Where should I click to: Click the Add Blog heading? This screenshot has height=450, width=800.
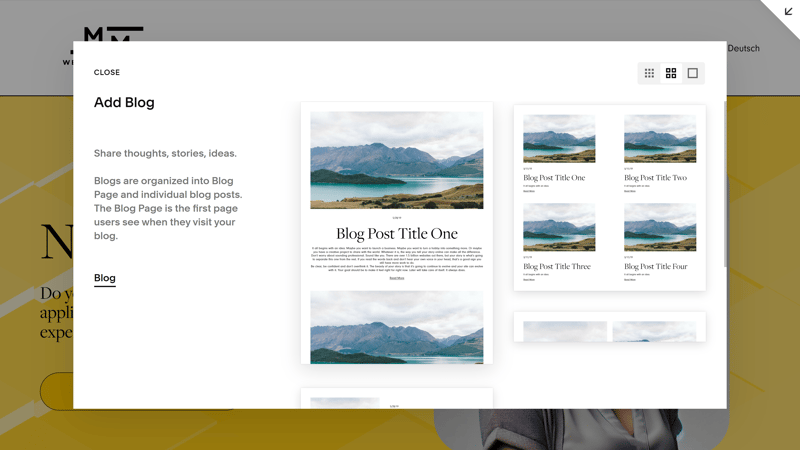[124, 103]
